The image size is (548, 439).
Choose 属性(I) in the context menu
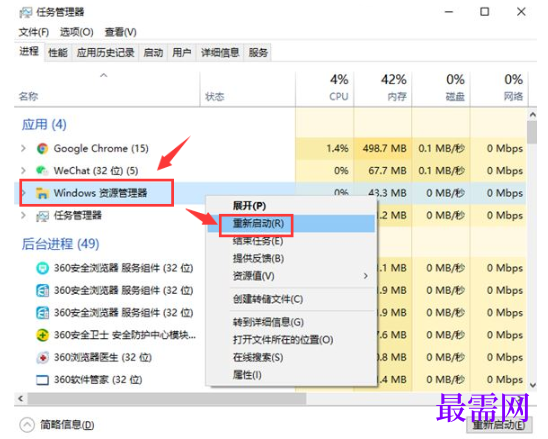(291, 375)
